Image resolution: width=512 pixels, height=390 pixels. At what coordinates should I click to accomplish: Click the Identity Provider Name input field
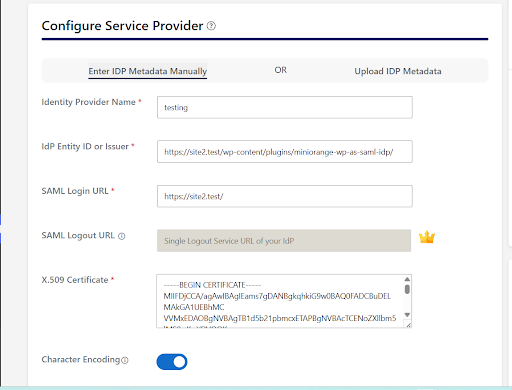tap(285, 107)
